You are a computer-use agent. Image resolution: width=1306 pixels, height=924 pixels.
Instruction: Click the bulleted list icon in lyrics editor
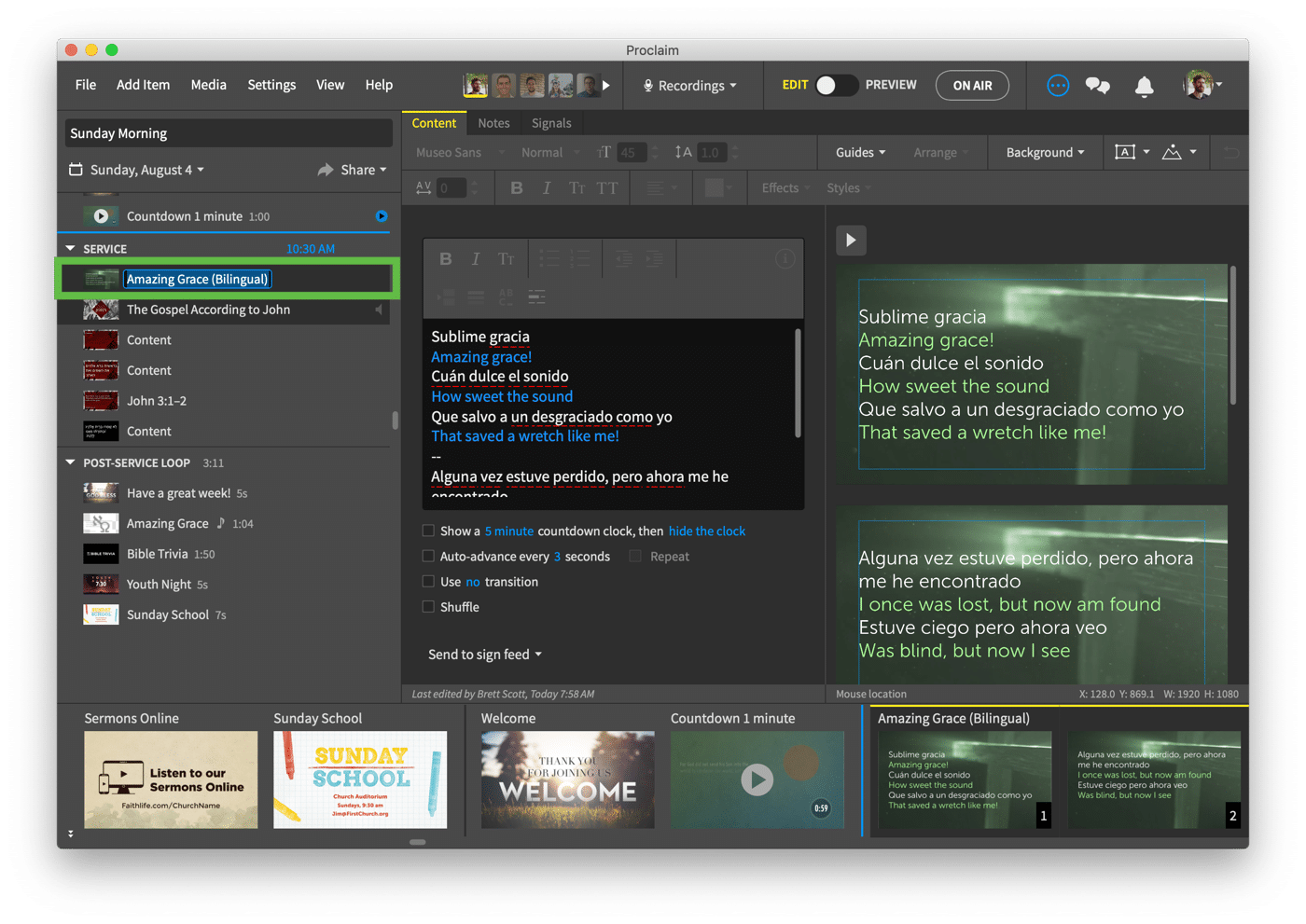(549, 259)
